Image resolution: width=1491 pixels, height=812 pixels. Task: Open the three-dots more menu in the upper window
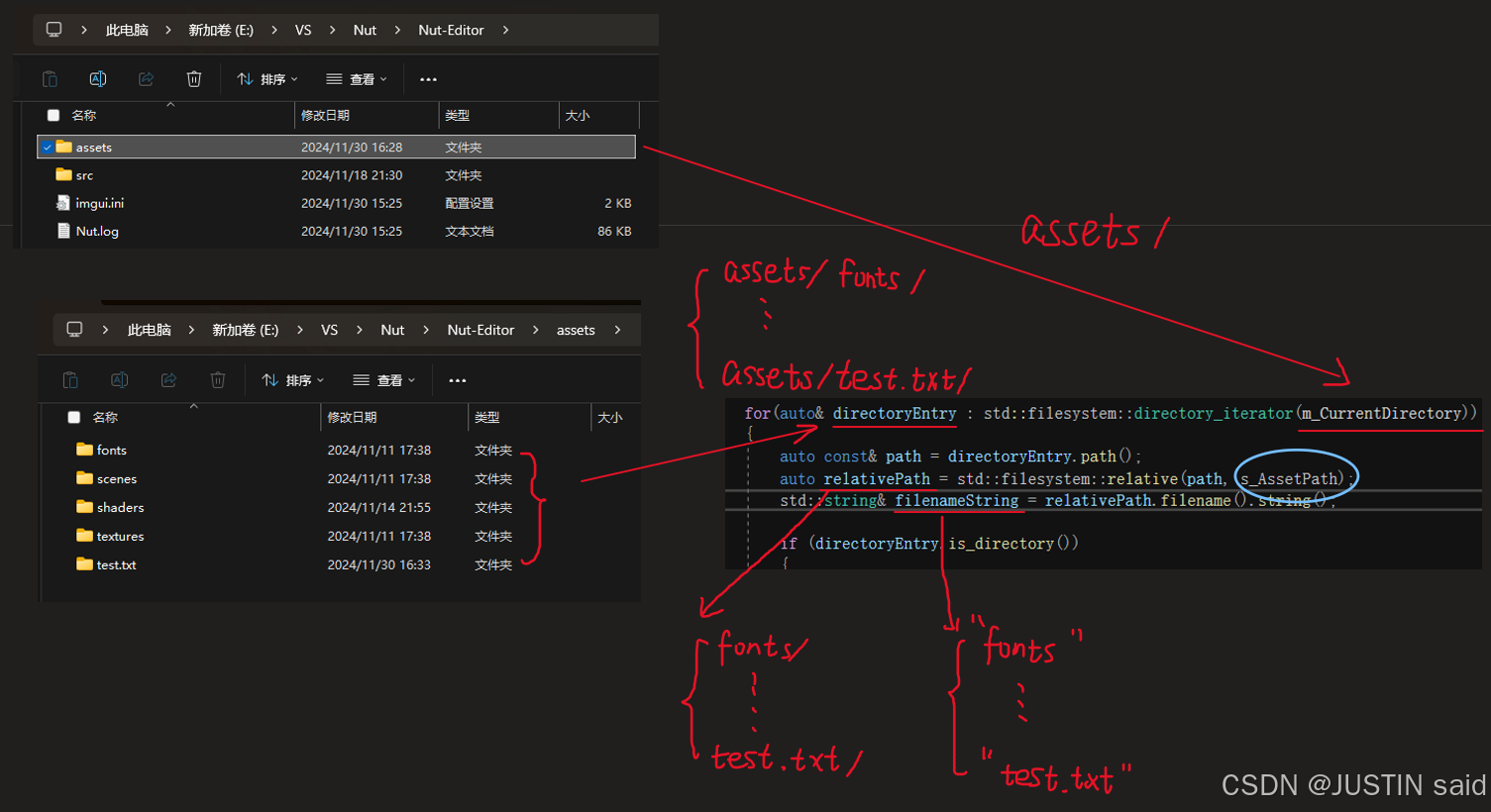(428, 79)
